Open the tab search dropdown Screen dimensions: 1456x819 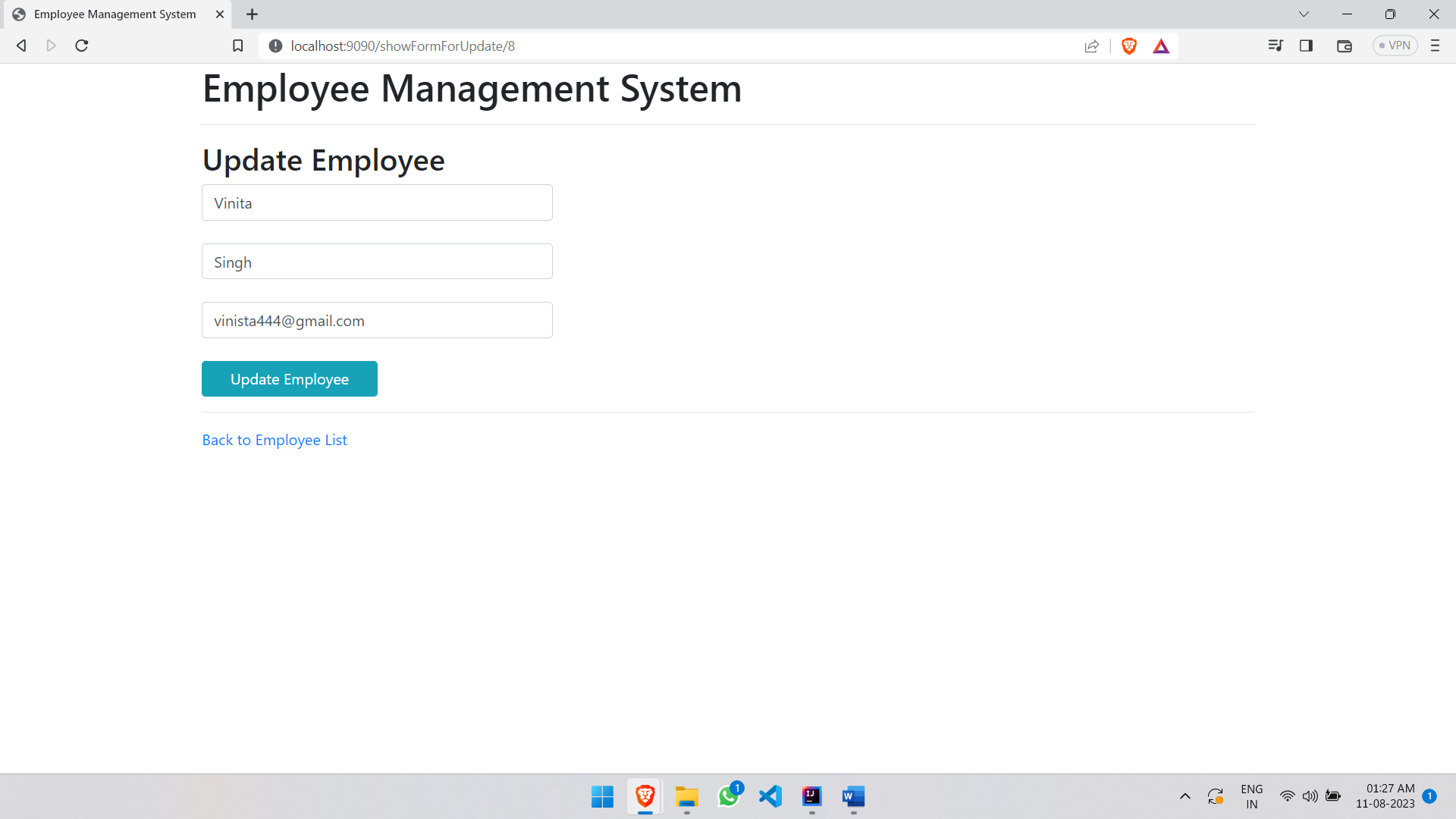[x=1304, y=14]
